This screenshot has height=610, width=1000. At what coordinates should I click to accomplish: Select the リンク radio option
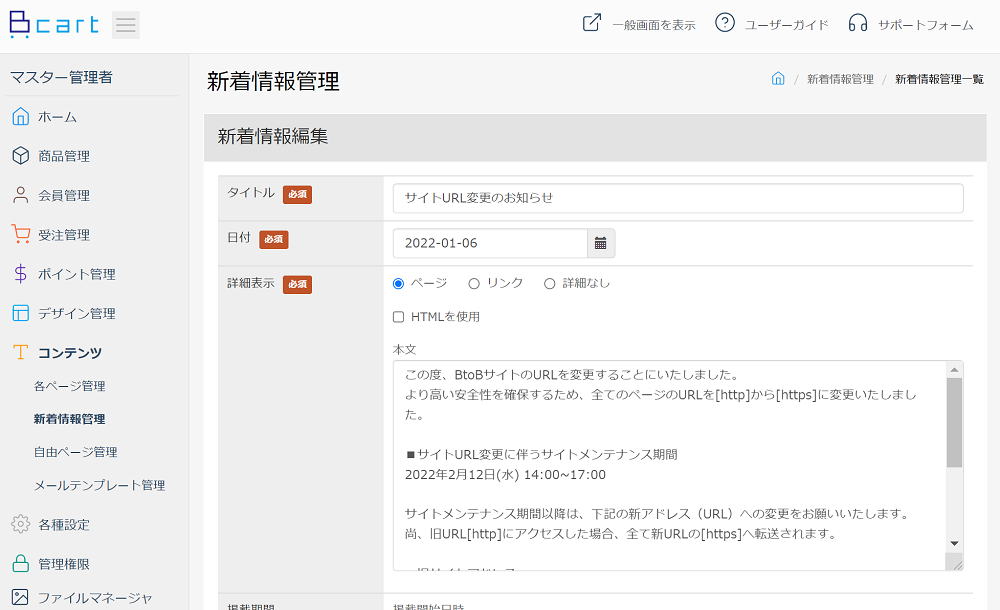tap(474, 283)
